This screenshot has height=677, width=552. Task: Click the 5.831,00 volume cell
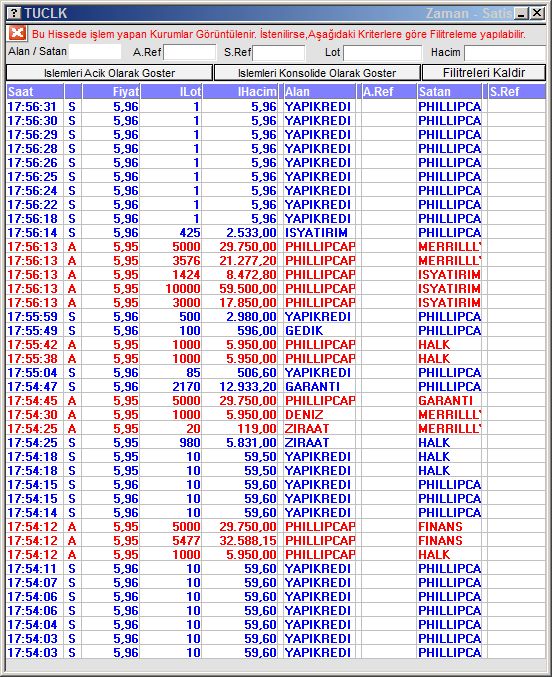251,443
